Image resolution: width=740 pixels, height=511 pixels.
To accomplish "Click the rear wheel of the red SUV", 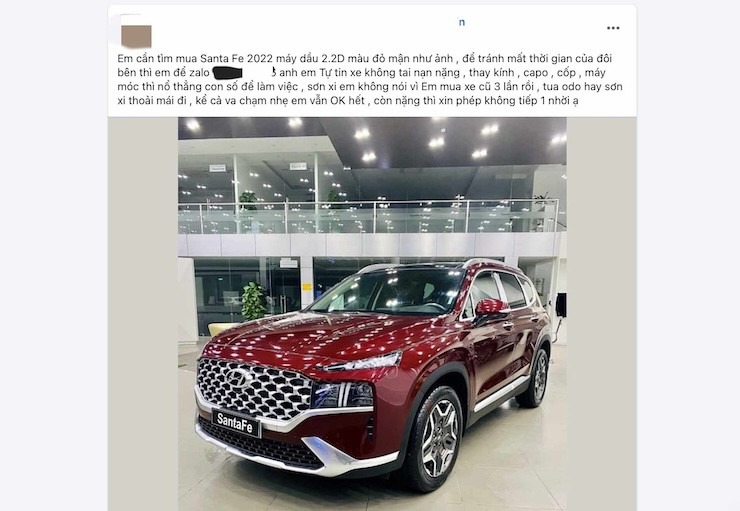I will coord(537,378).
